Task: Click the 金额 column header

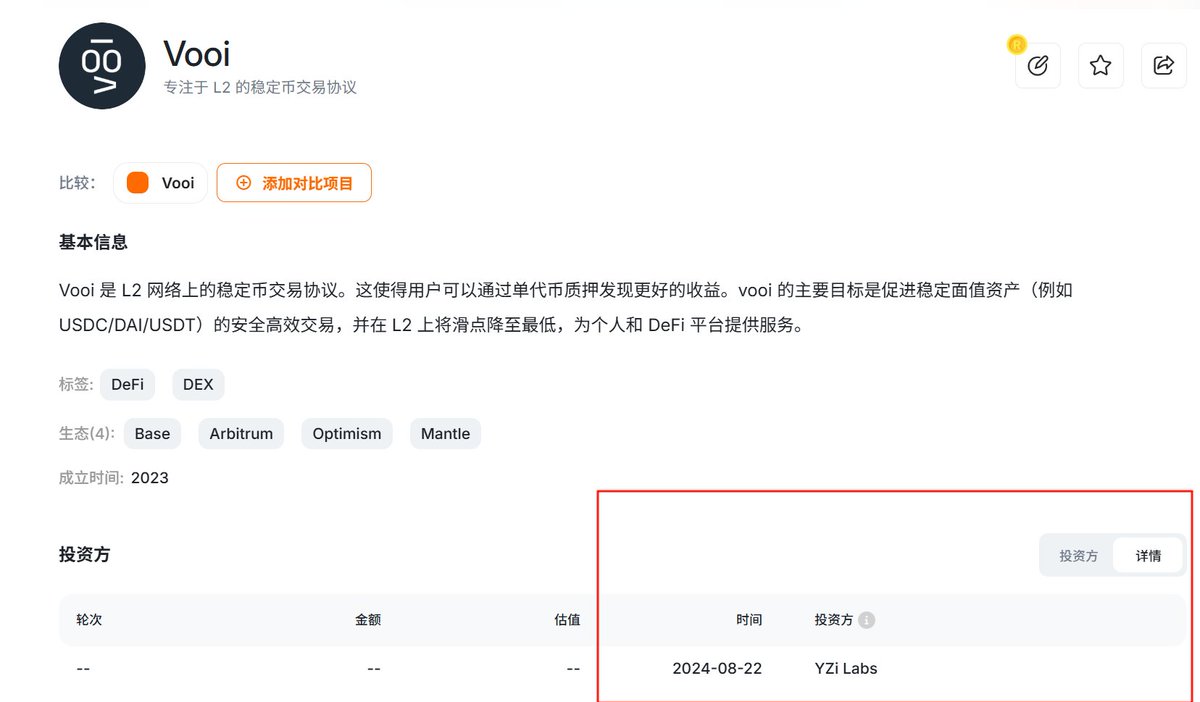Action: point(368,620)
